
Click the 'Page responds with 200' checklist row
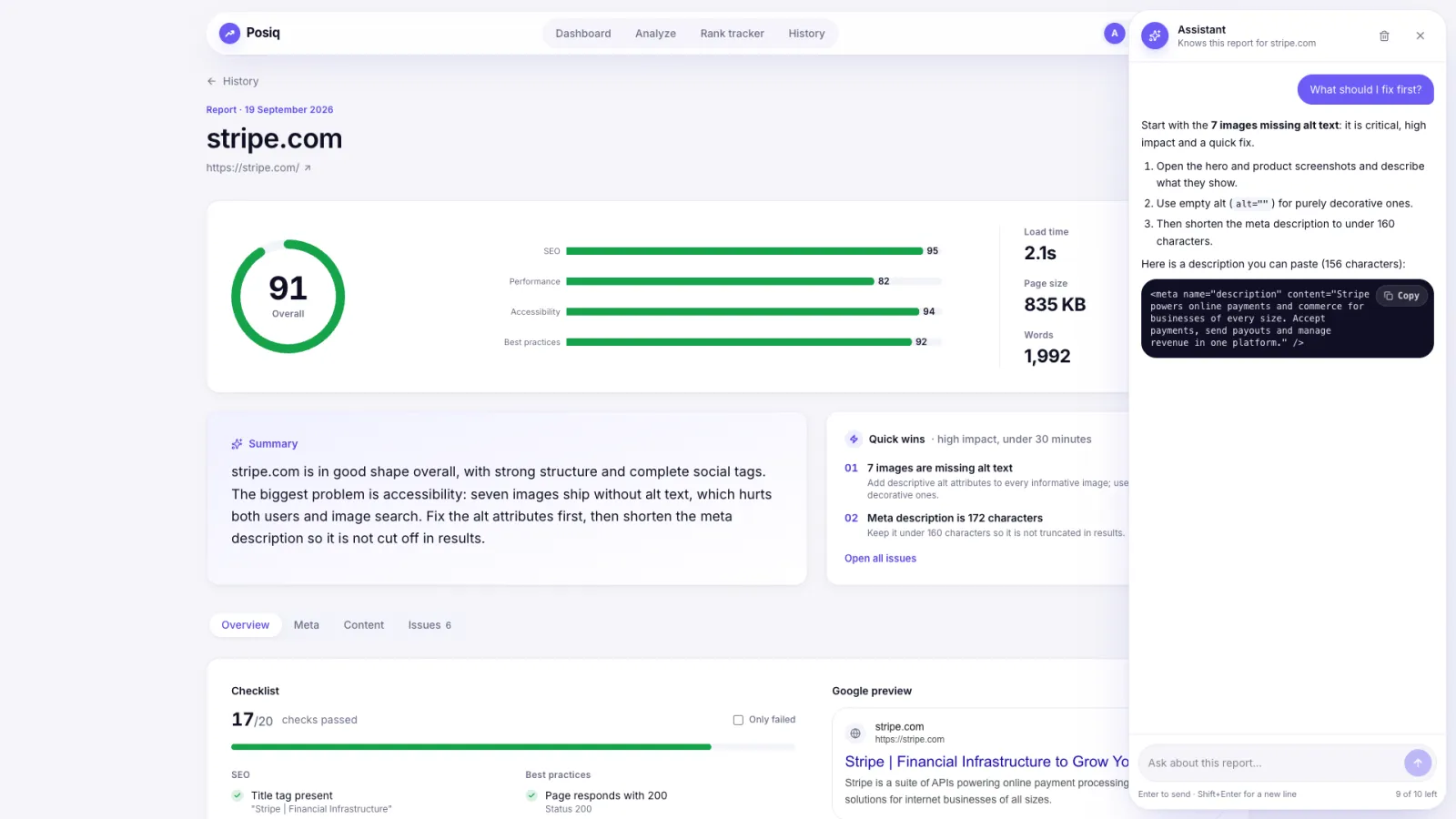[x=596, y=802]
